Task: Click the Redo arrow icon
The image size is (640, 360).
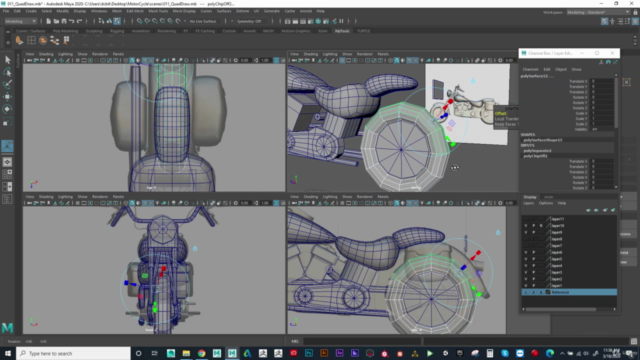Action: click(x=79, y=21)
